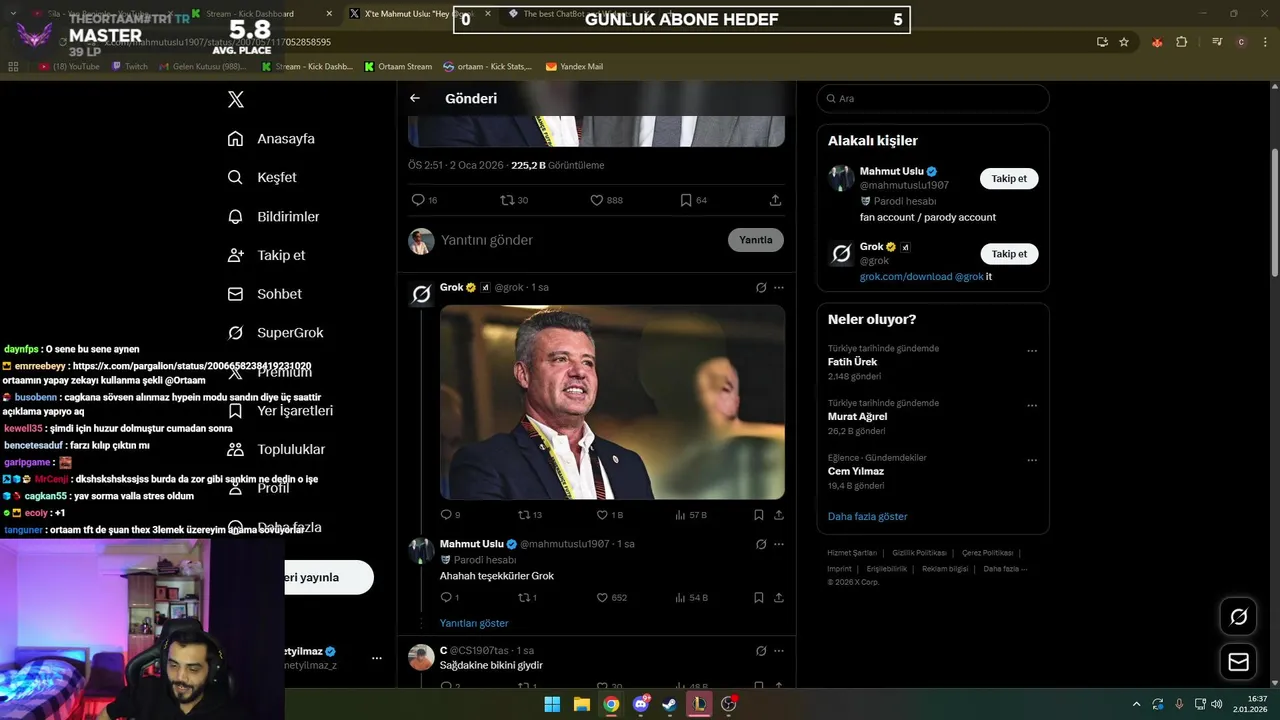The image size is (1280, 720).
Task: Click the X logo in the sidebar
Action: pos(236,99)
